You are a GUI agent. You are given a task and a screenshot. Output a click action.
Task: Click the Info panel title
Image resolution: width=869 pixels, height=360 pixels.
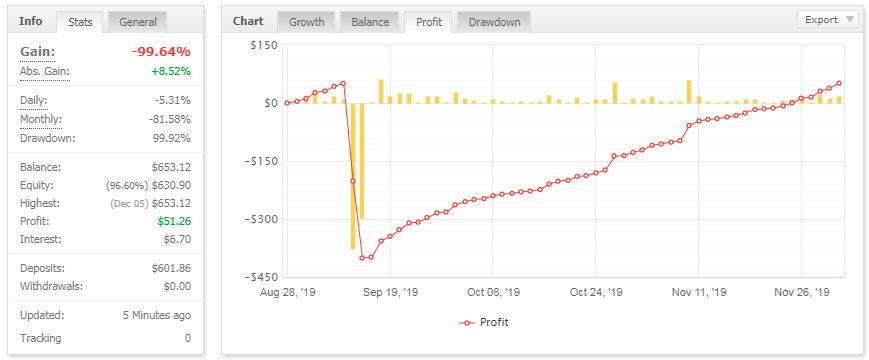30,22
